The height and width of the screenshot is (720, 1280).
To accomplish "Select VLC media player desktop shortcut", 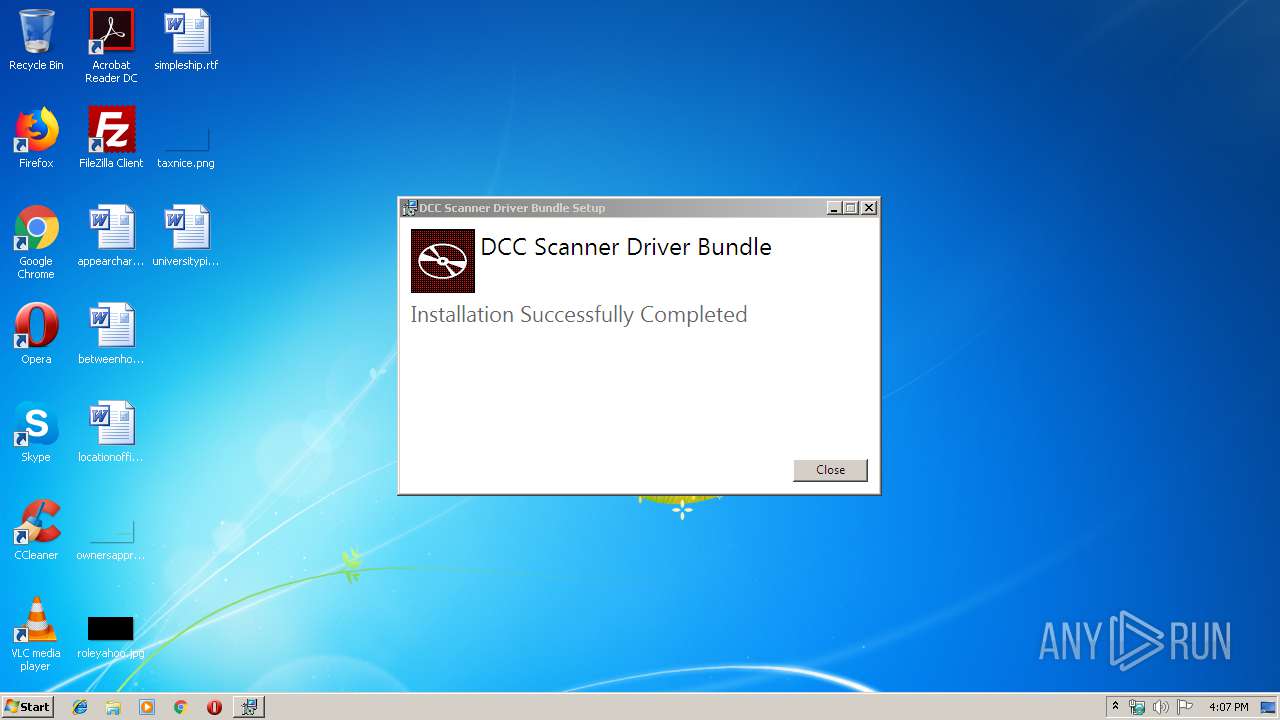I will 36,634.
